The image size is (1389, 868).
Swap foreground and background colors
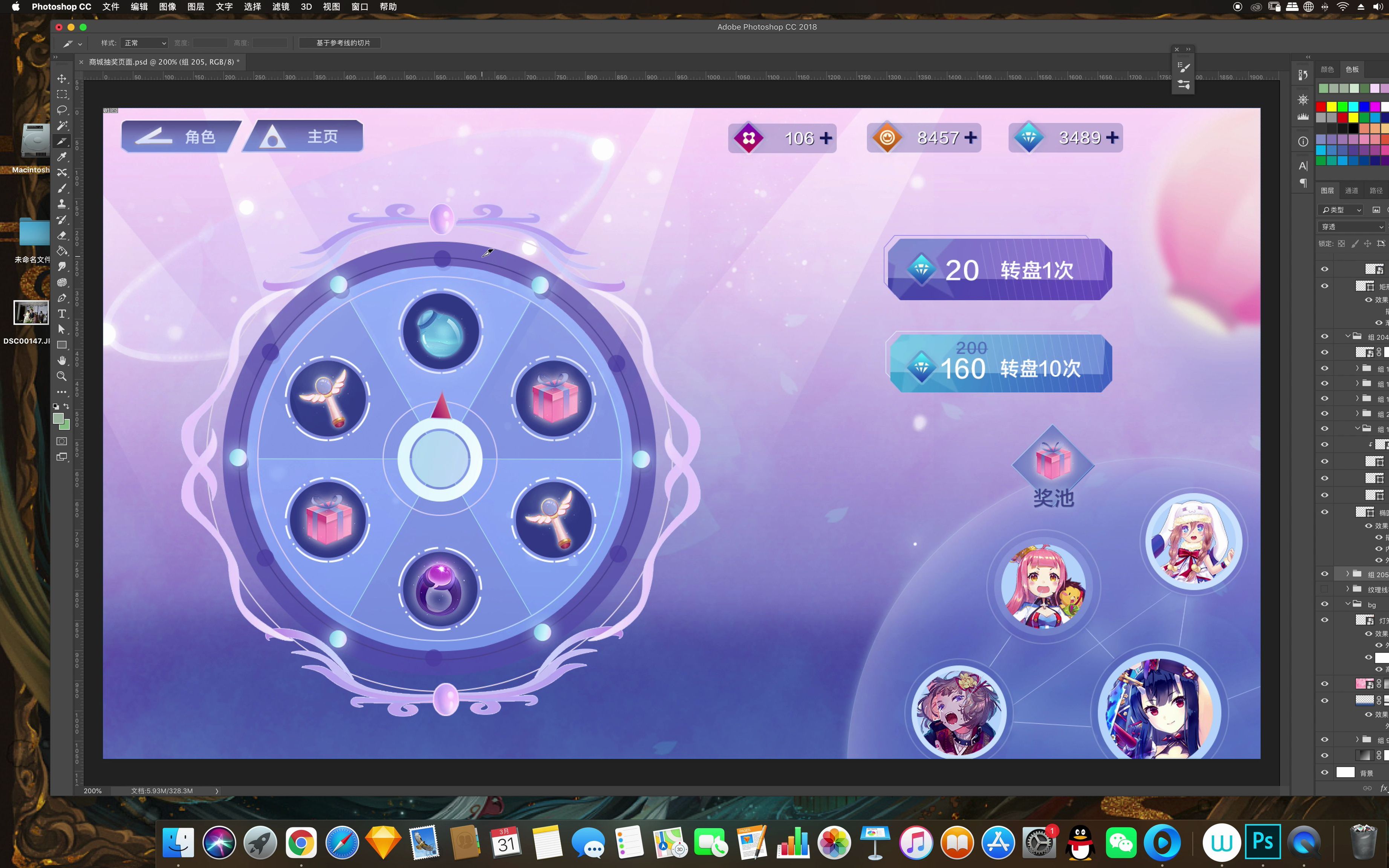tap(66, 406)
